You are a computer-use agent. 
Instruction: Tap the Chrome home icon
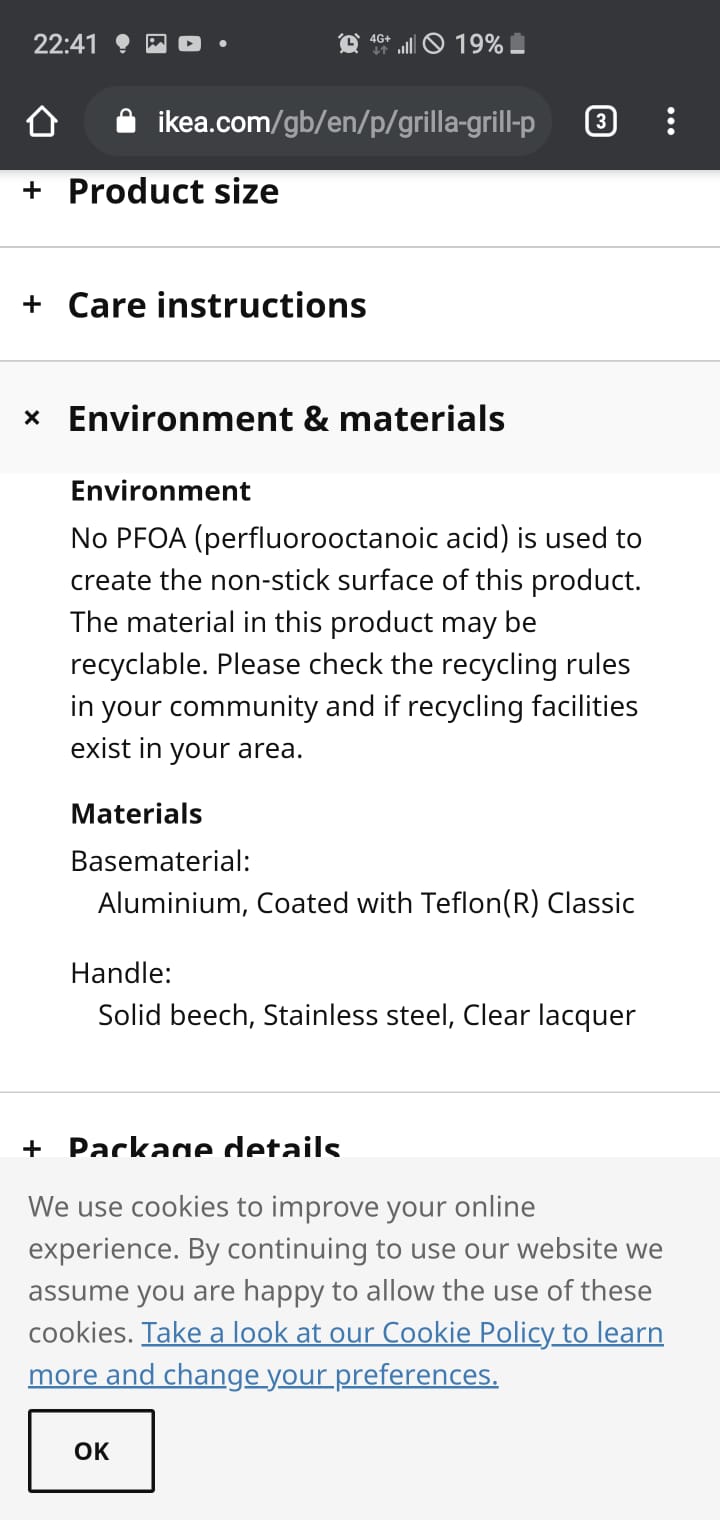[41, 122]
